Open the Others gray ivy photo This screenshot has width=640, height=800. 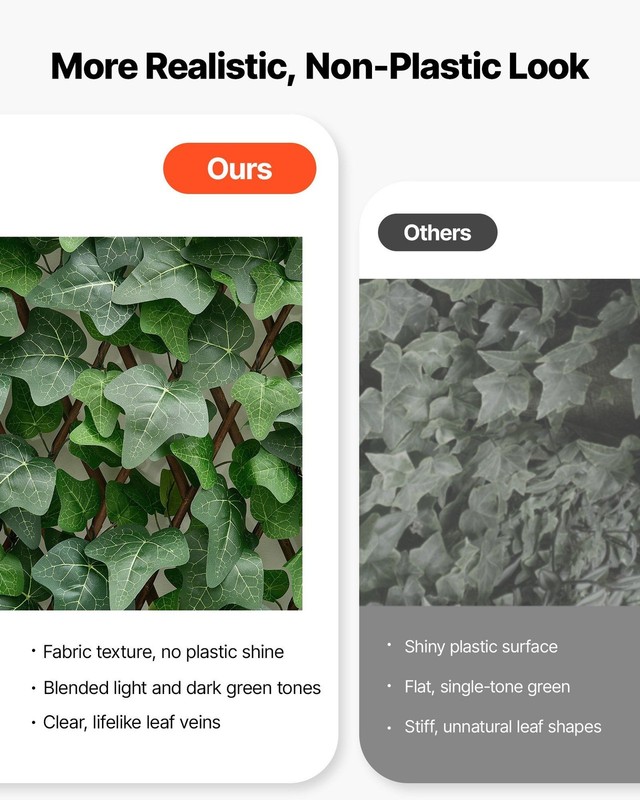[x=500, y=442]
